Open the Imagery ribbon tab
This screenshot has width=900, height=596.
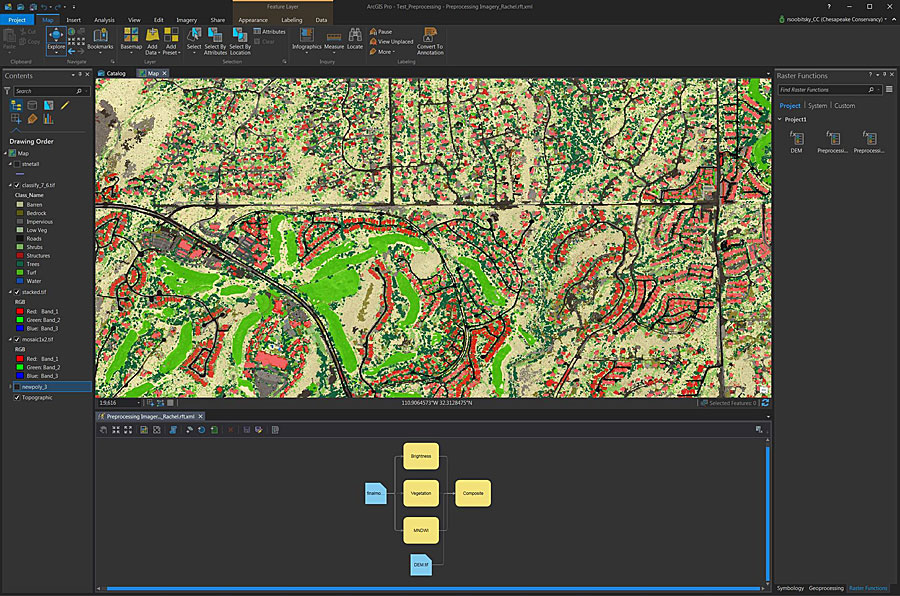187,19
